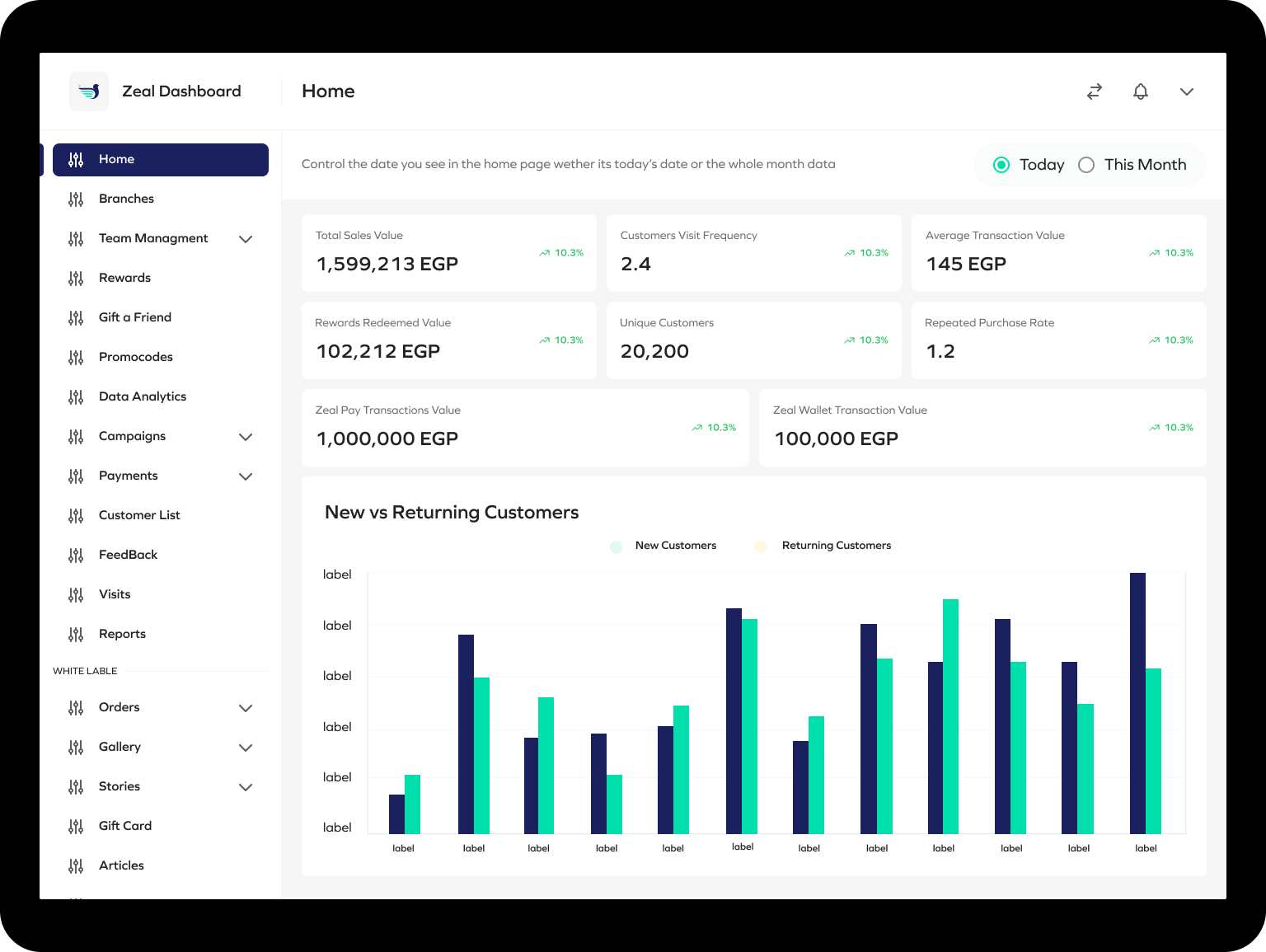Click the Zeal Wallet Transaction Value card
This screenshot has width=1266, height=952.
pyautogui.click(x=982, y=428)
